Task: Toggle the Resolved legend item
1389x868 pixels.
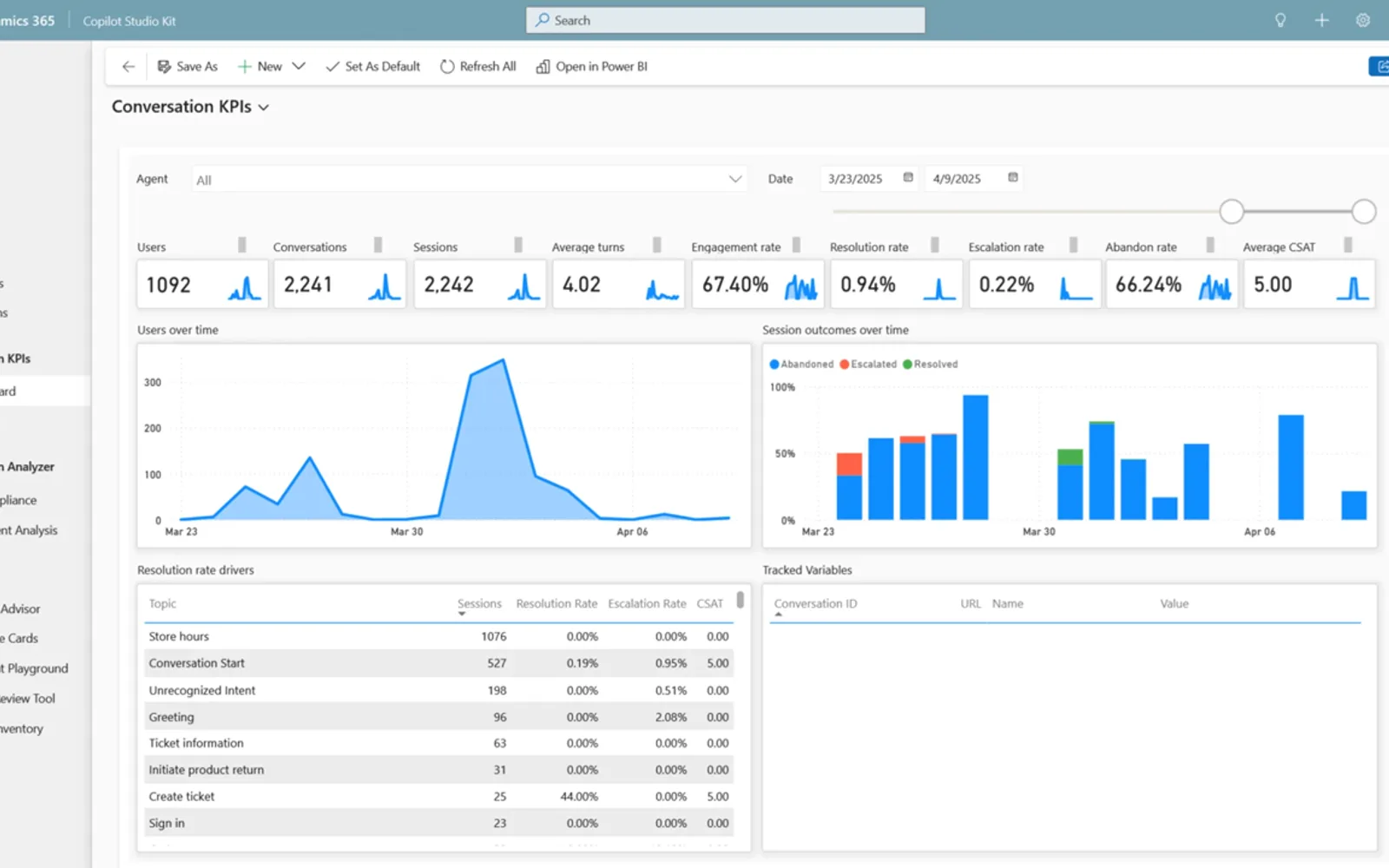Action: pos(931,365)
